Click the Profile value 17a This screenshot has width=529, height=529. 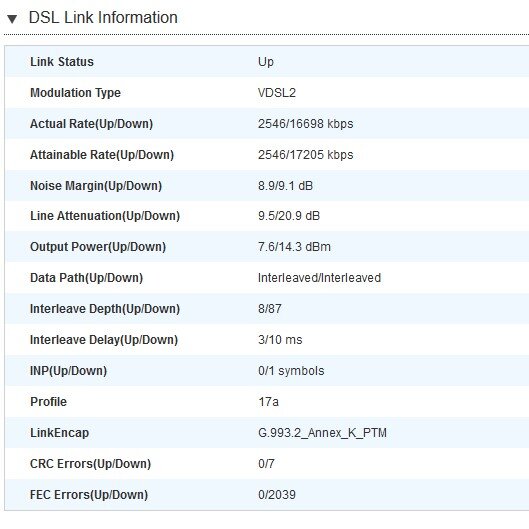[x=269, y=402]
